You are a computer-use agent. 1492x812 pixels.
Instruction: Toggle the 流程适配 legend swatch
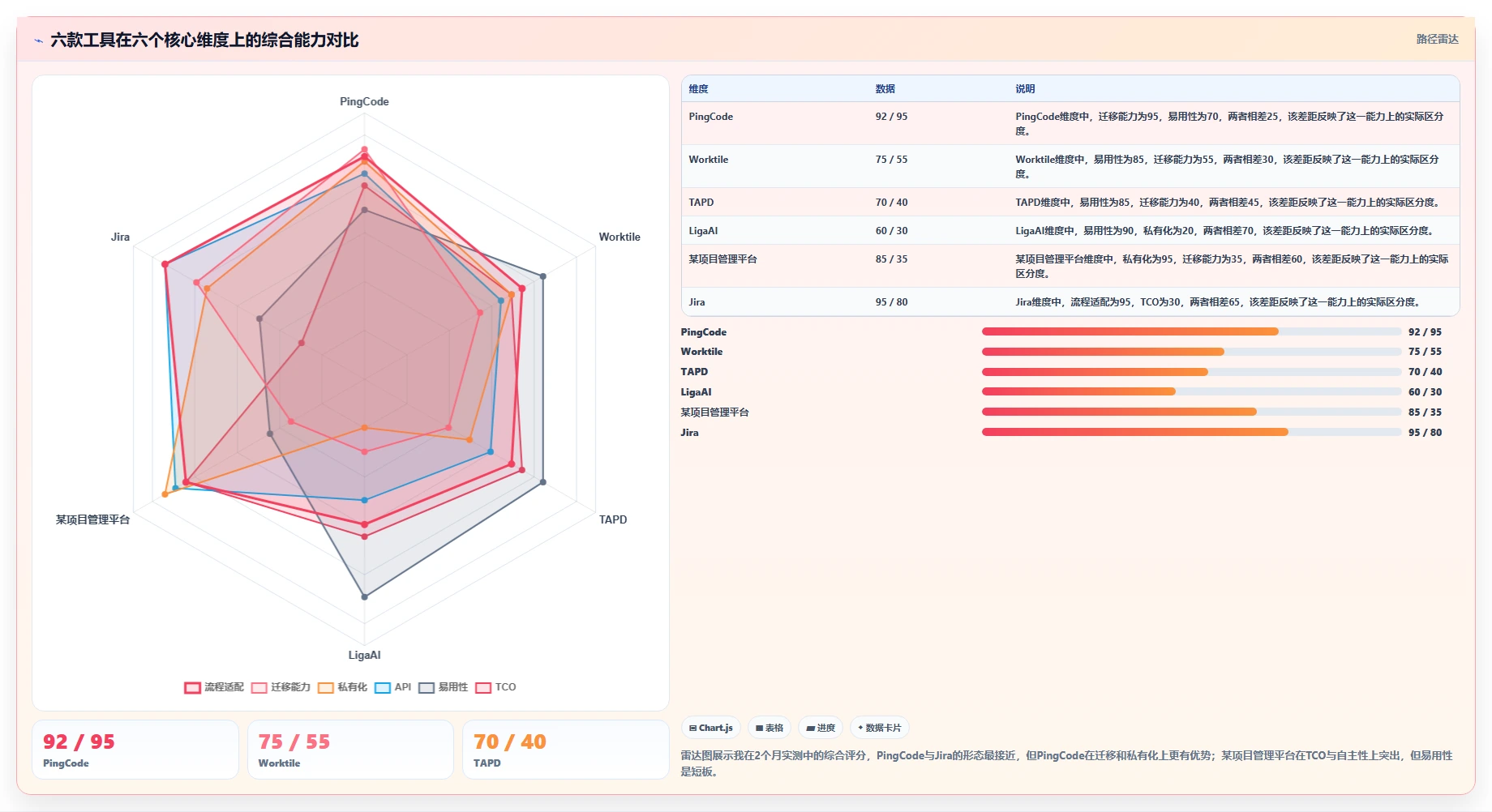click(192, 687)
